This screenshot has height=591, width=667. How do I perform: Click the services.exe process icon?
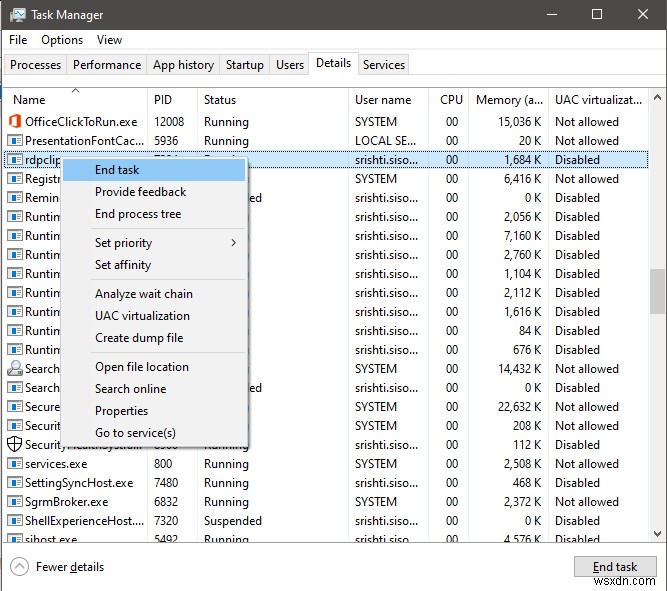[x=15, y=464]
